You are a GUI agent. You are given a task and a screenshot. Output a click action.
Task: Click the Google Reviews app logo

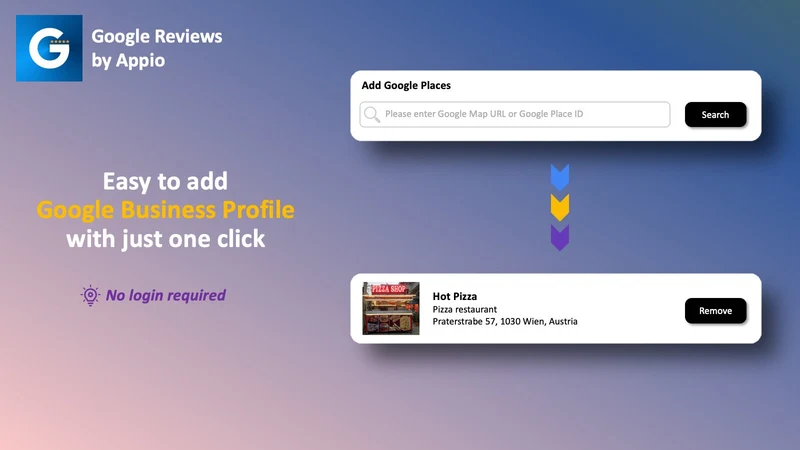coord(49,48)
